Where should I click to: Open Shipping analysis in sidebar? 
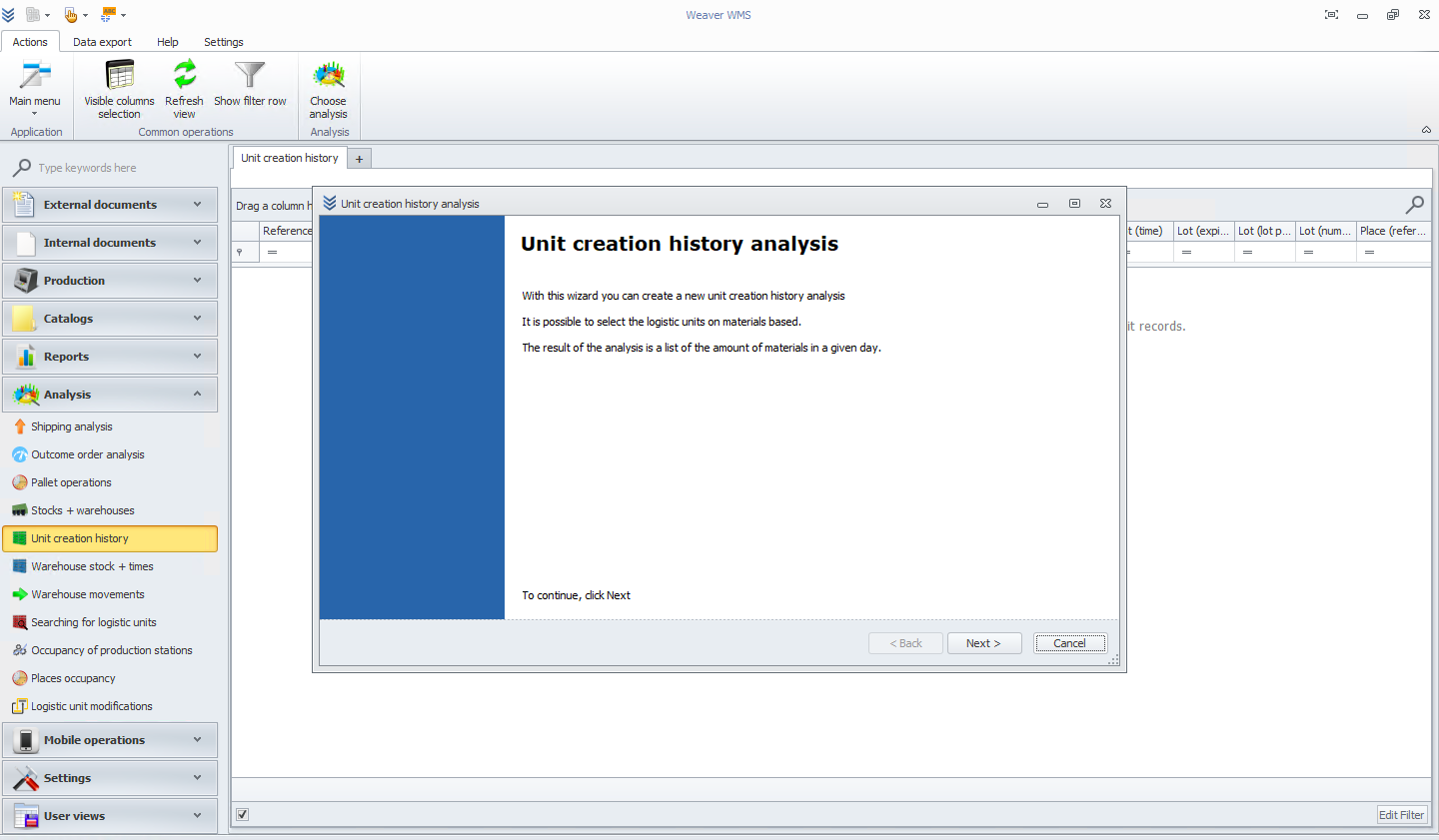click(110, 426)
